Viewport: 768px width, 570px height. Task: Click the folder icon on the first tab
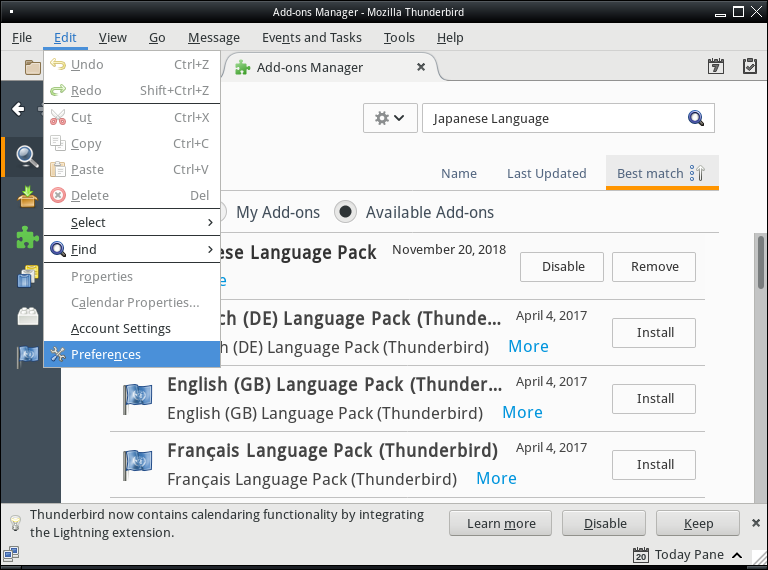(32, 67)
